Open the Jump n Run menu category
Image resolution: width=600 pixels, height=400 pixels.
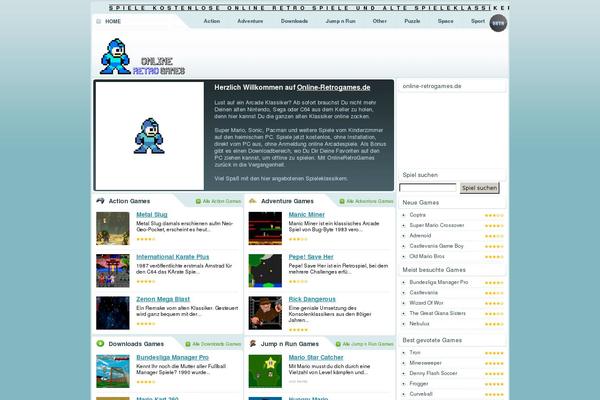point(341,21)
